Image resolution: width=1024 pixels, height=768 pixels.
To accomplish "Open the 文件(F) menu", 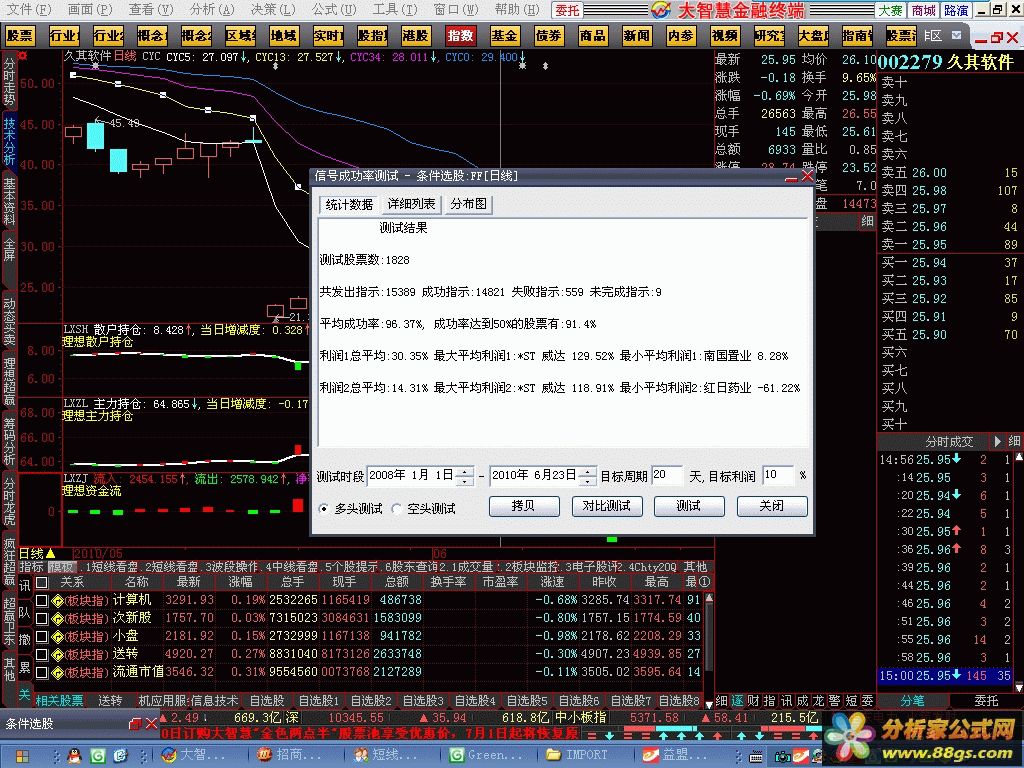I will [28, 9].
